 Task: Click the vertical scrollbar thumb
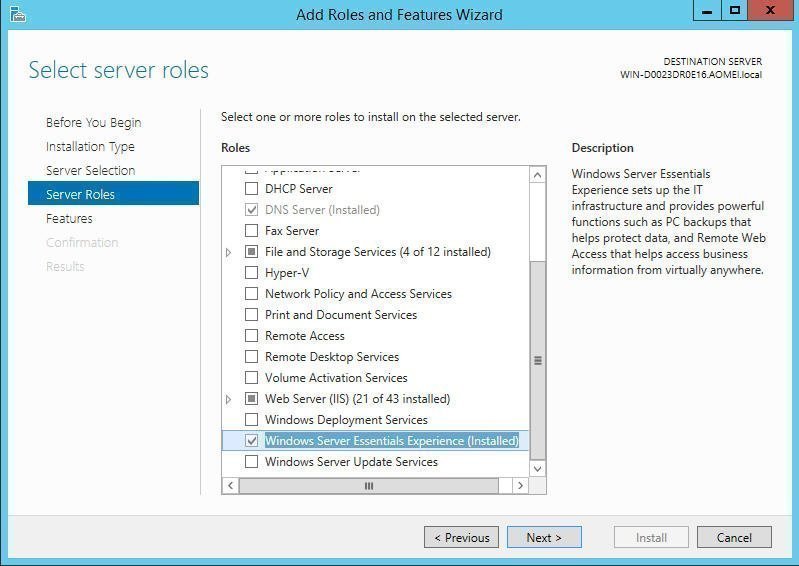coord(538,360)
